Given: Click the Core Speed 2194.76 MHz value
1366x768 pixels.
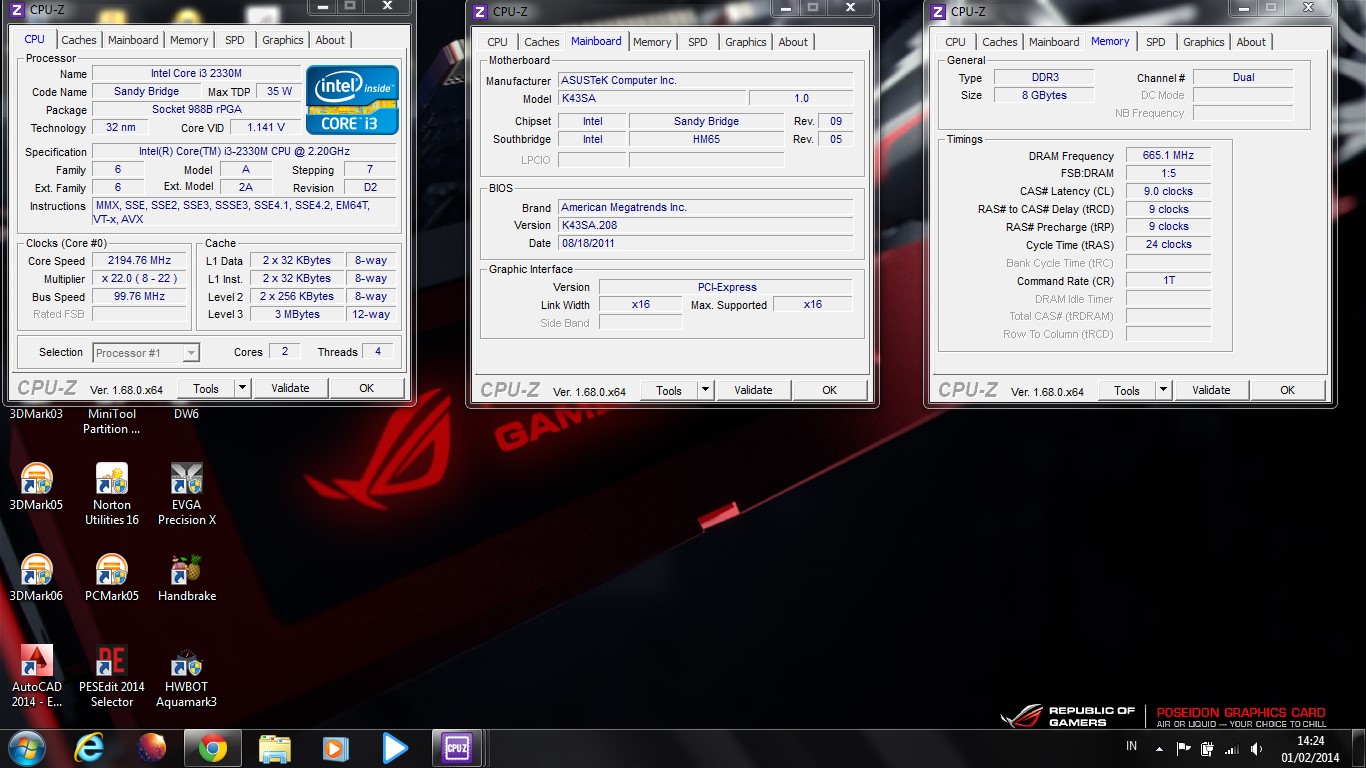Looking at the screenshot, I should (141, 260).
